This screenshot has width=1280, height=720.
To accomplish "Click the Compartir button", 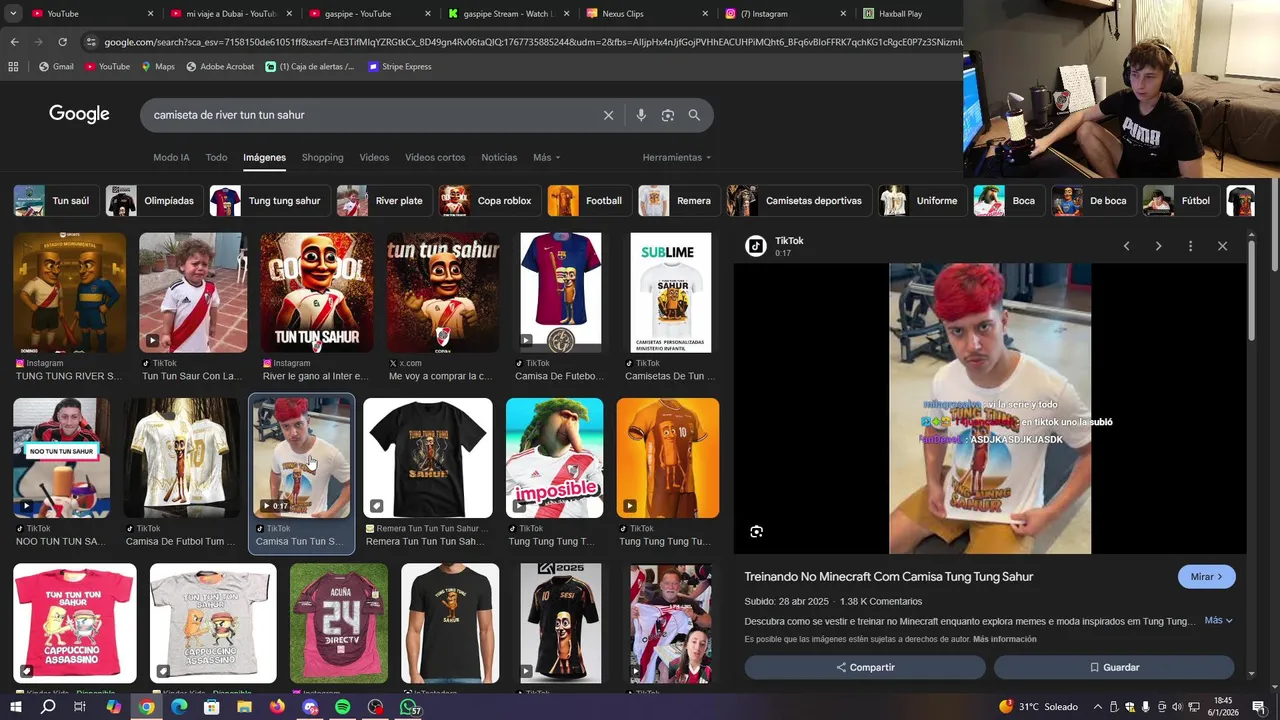I will 865,667.
